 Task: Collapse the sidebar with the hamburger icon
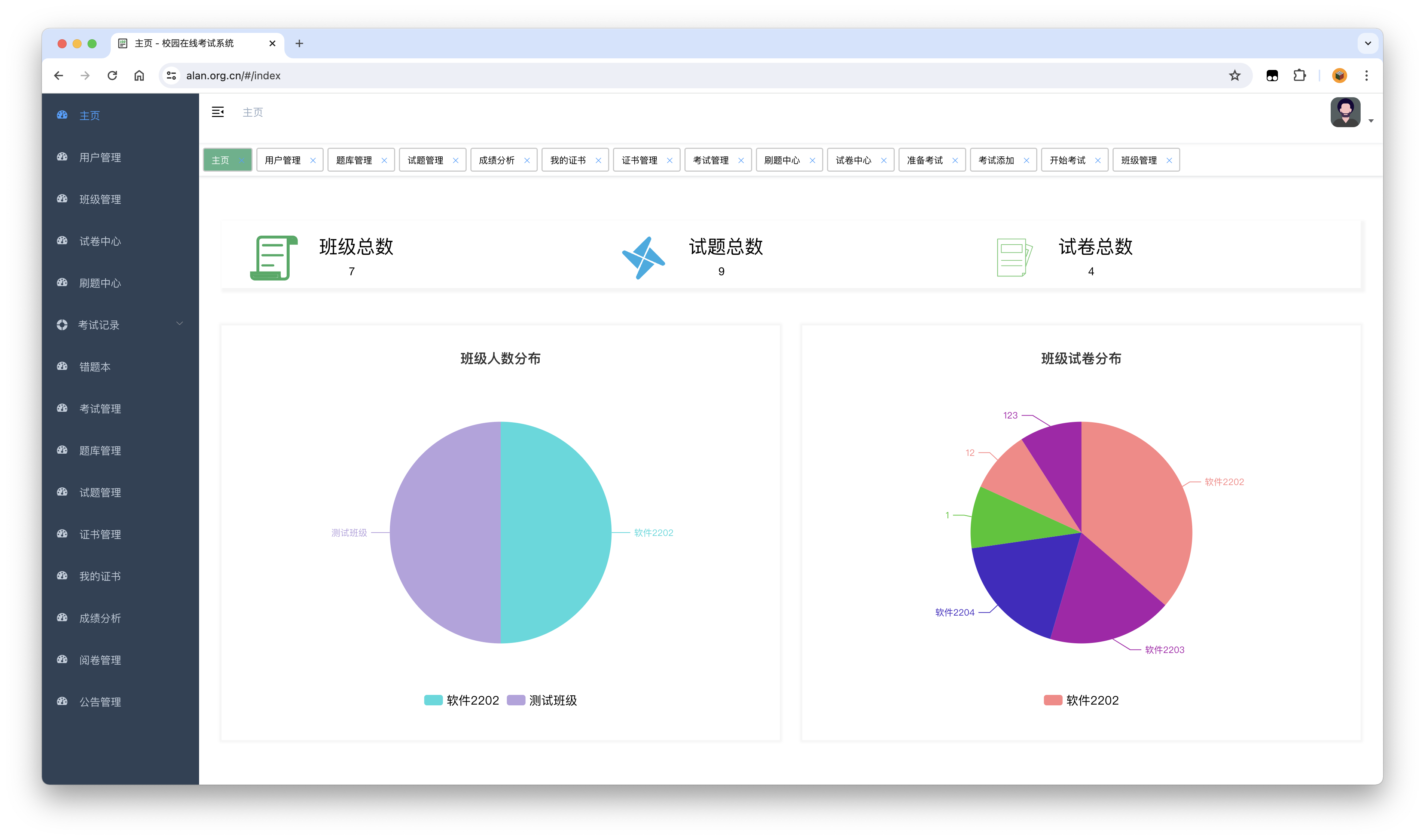point(218,112)
